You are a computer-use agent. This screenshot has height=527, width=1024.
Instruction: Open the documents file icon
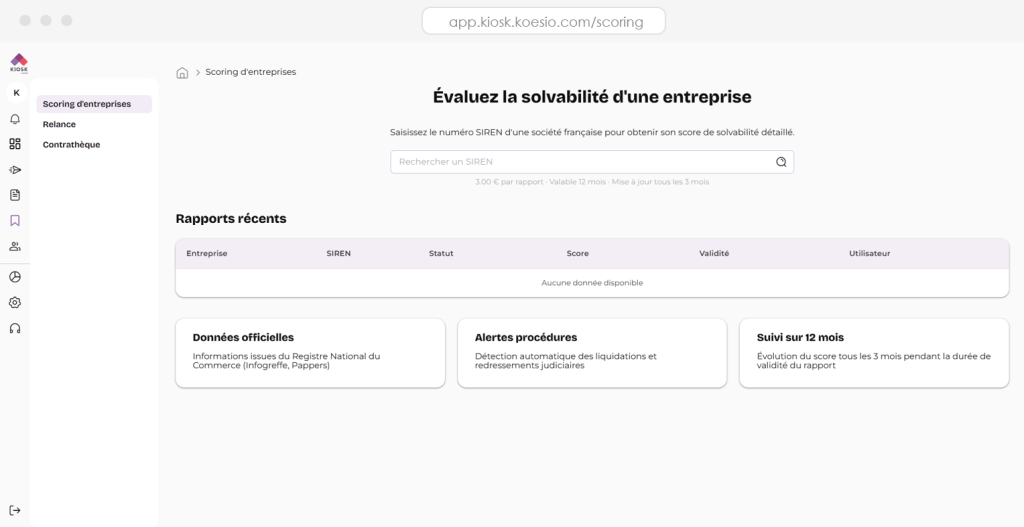pos(15,195)
